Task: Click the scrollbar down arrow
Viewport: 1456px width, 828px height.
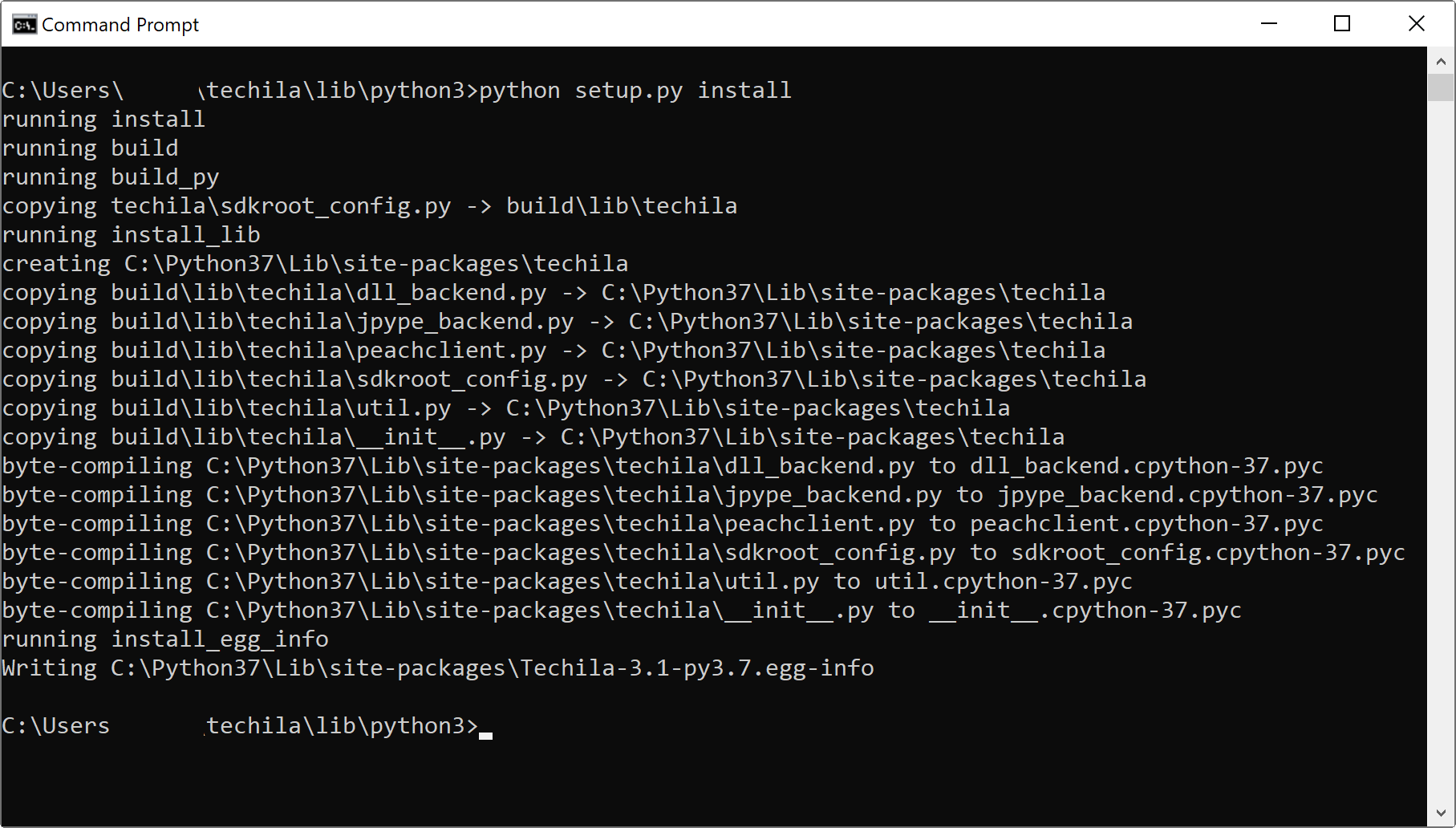Action: (1441, 813)
